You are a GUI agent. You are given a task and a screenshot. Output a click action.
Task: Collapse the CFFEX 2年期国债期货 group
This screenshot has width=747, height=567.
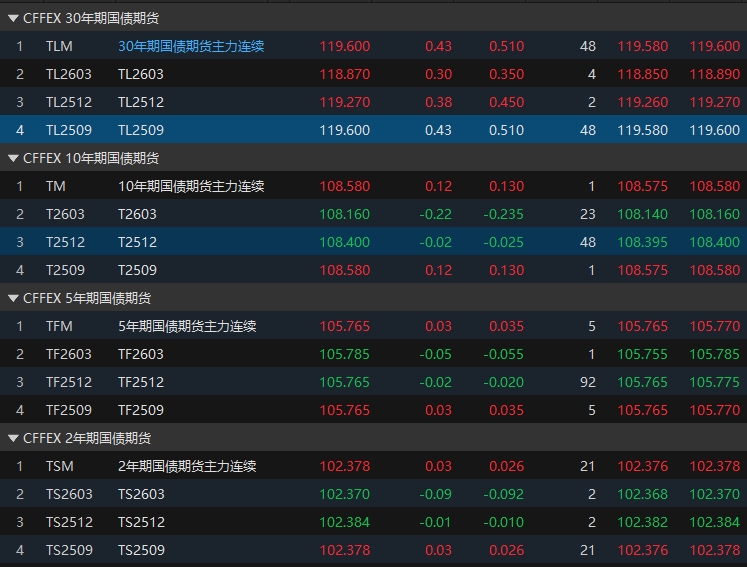13,438
